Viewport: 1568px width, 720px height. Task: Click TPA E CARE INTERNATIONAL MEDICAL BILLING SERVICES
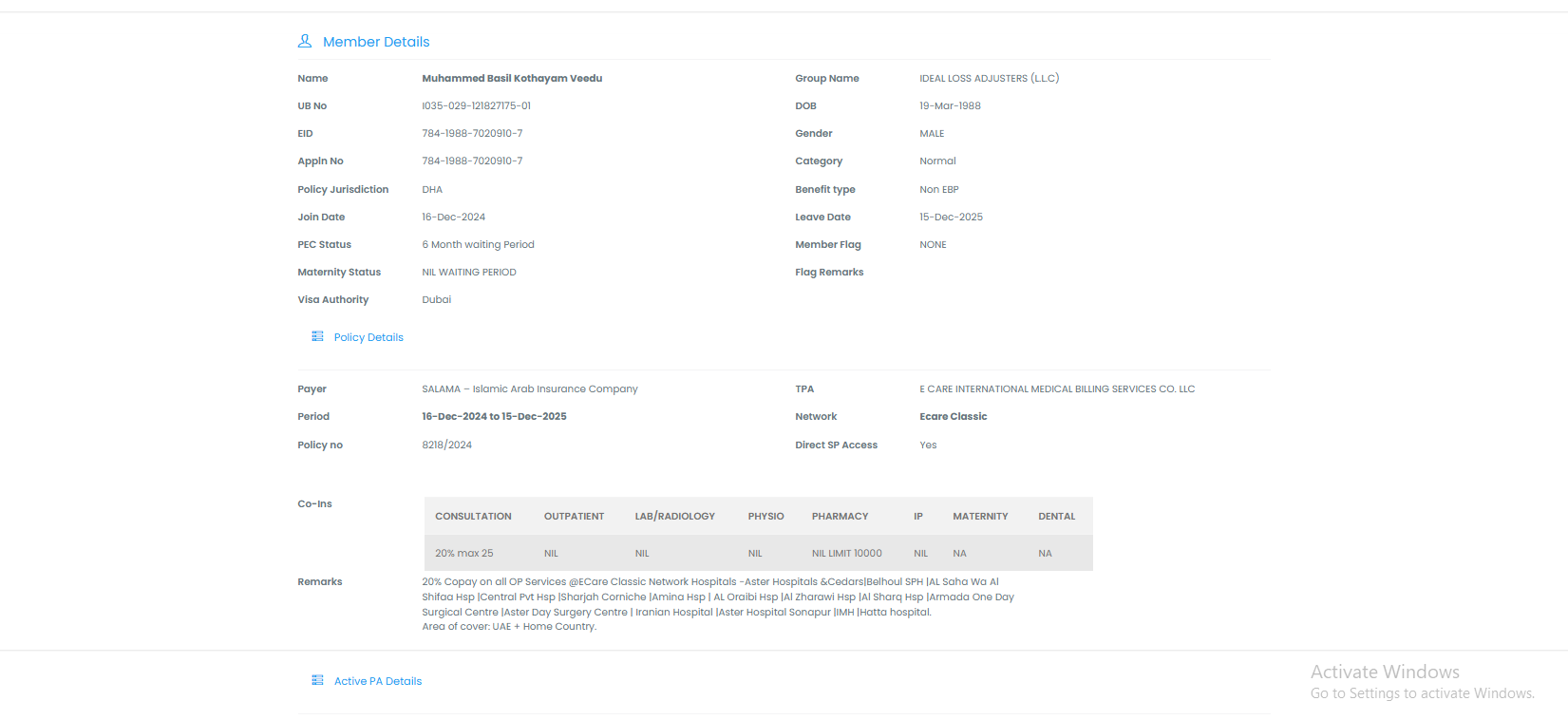click(1057, 388)
